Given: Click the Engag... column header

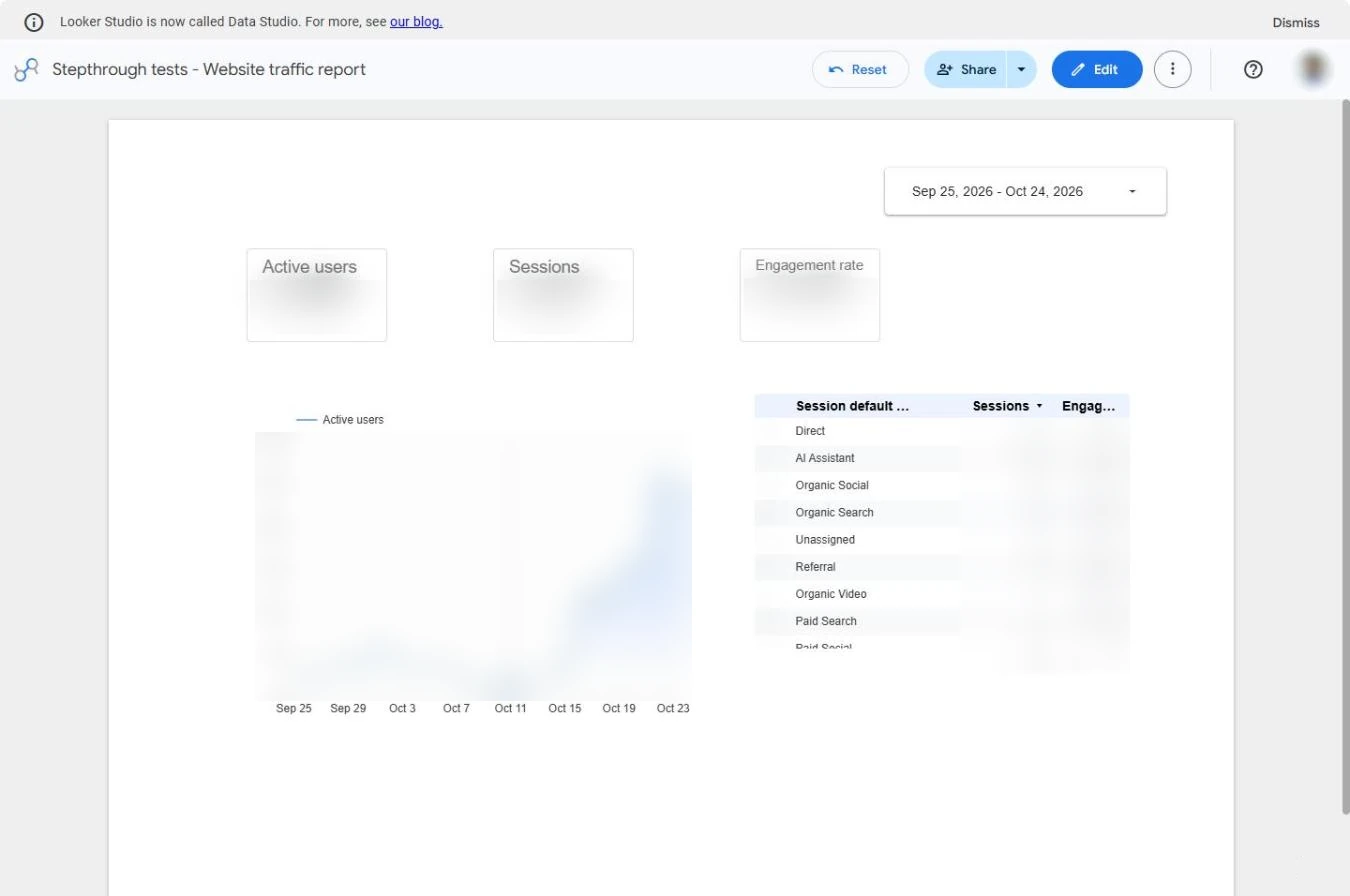Looking at the screenshot, I should (1088, 406).
